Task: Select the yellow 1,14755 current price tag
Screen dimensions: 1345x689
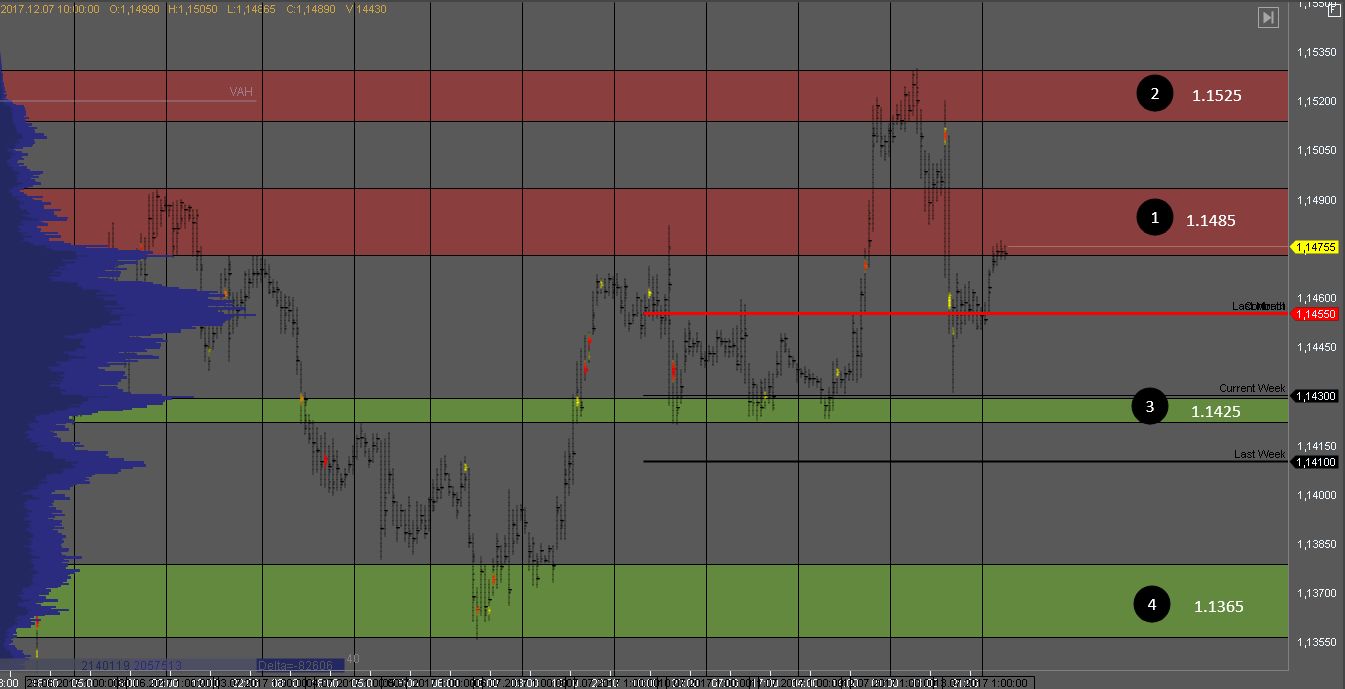Action: point(1315,247)
